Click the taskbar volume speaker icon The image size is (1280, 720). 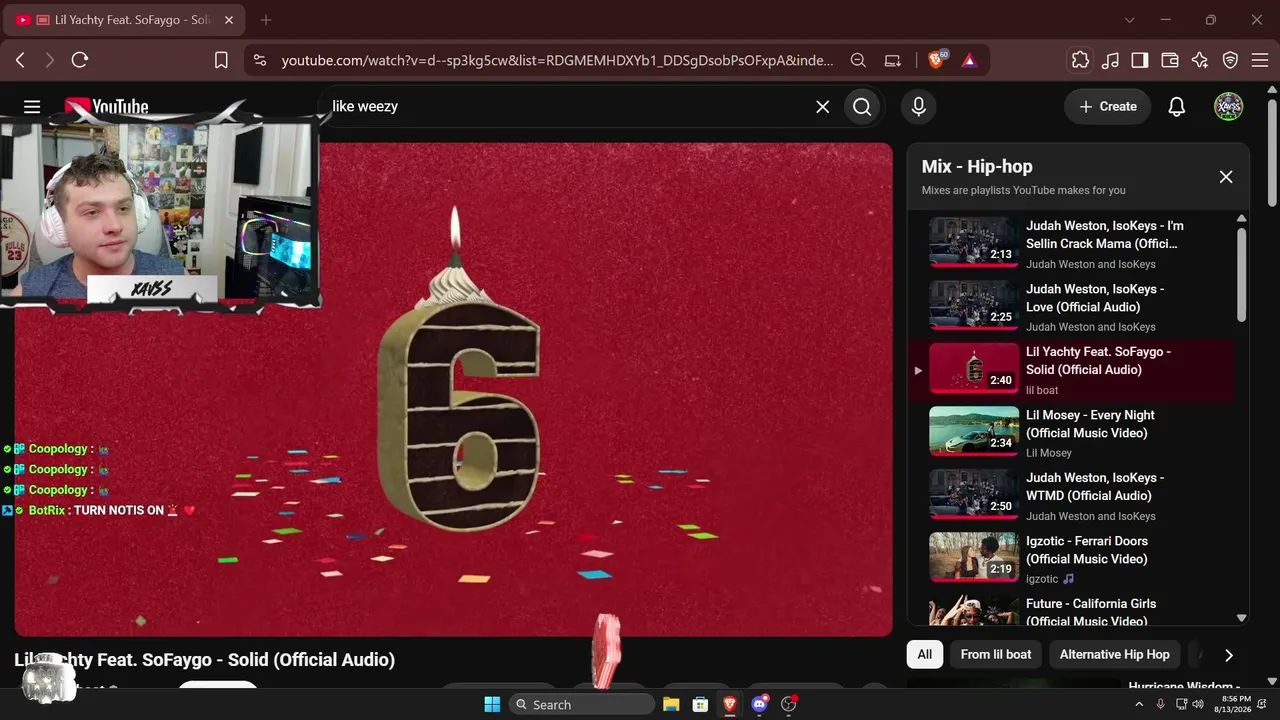click(1198, 704)
